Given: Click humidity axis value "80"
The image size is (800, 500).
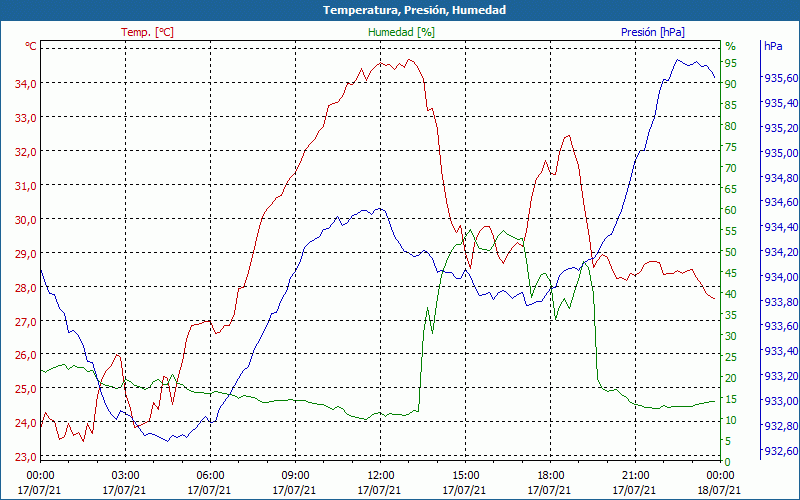Looking at the screenshot, I should click(x=731, y=126).
